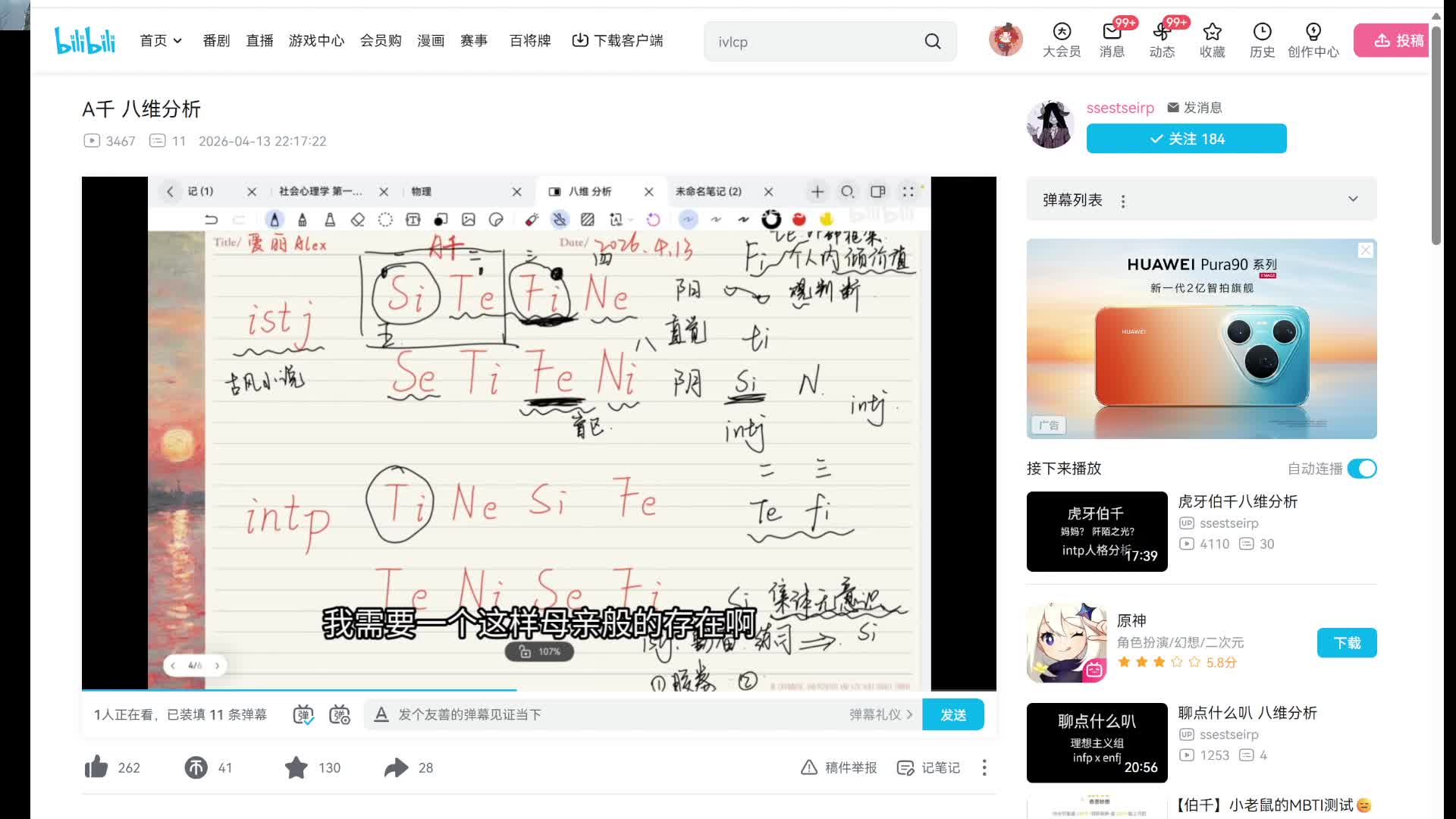Screen dimensions: 1456x819
Task: Click the 关注 184 follow button
Action: point(1186,139)
